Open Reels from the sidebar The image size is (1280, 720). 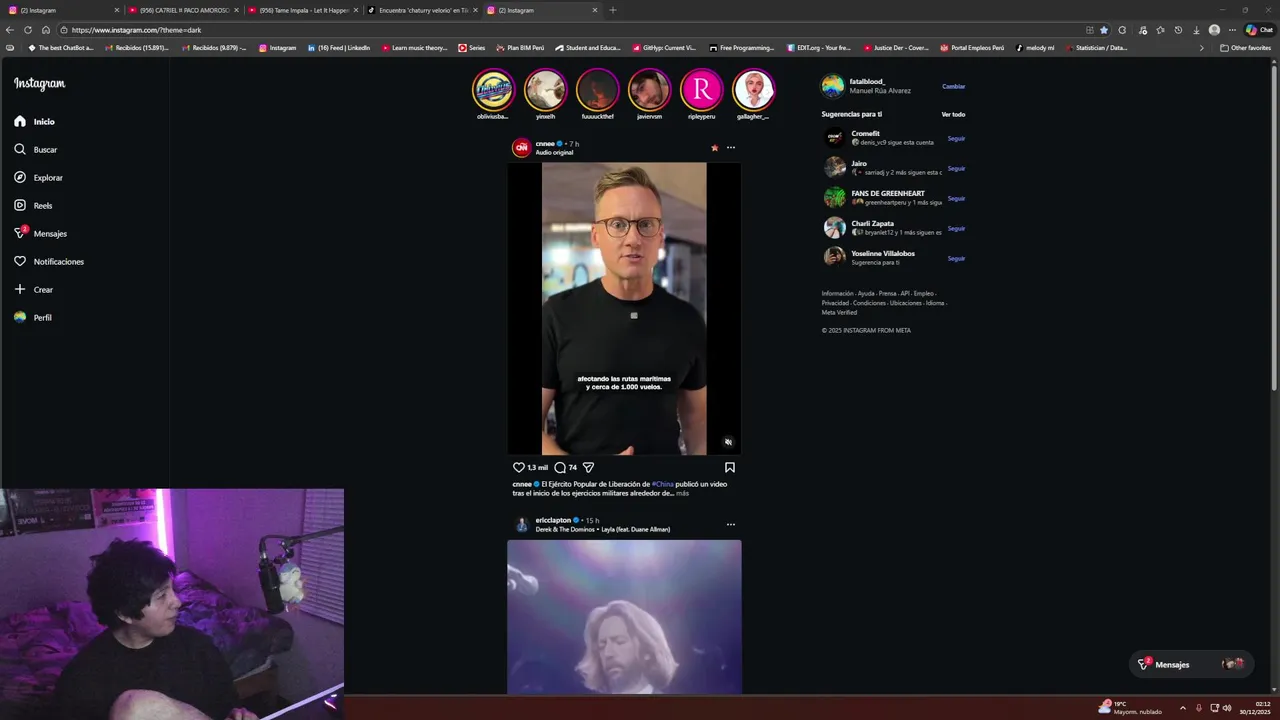coord(33,205)
